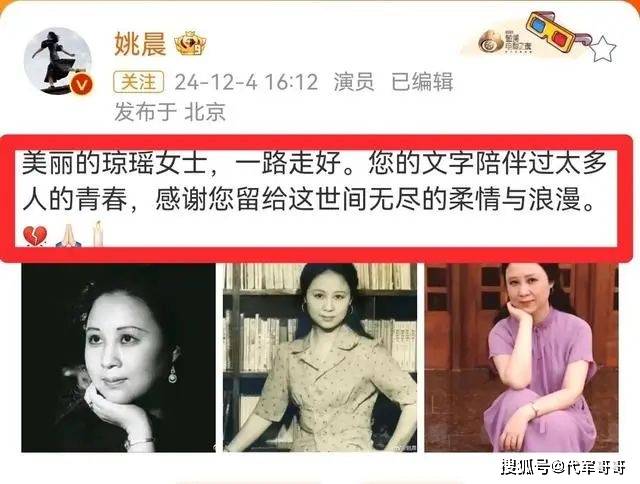Click the praying hands emoji

68,235
